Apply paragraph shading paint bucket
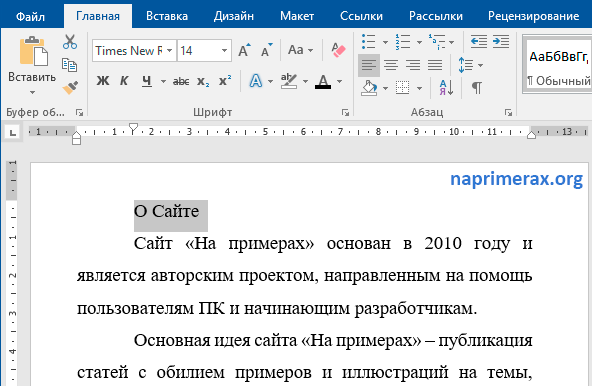 coord(369,88)
